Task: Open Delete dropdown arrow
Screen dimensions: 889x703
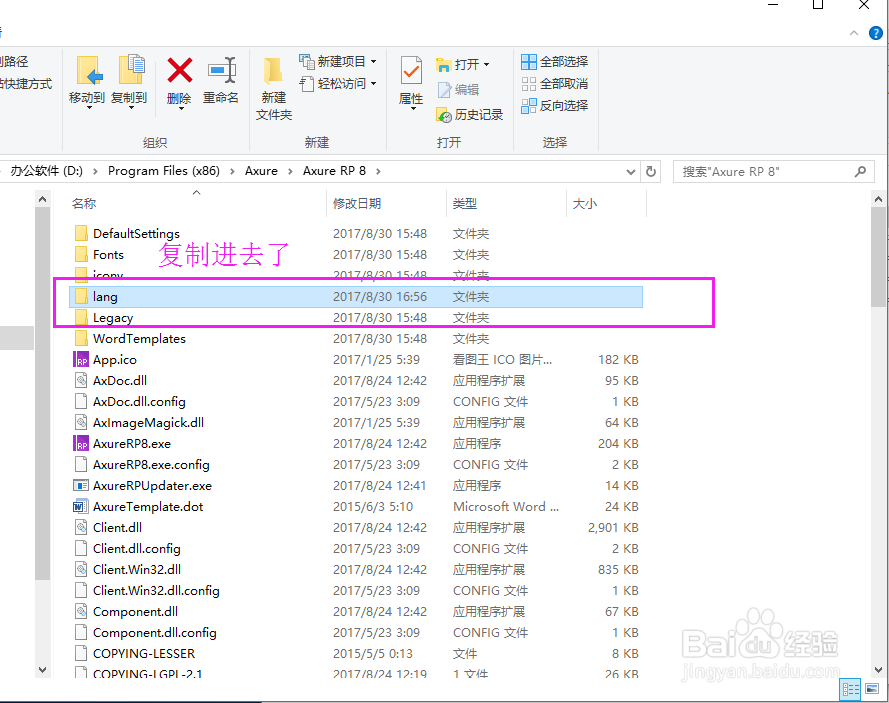Action: pyautogui.click(x=181, y=108)
